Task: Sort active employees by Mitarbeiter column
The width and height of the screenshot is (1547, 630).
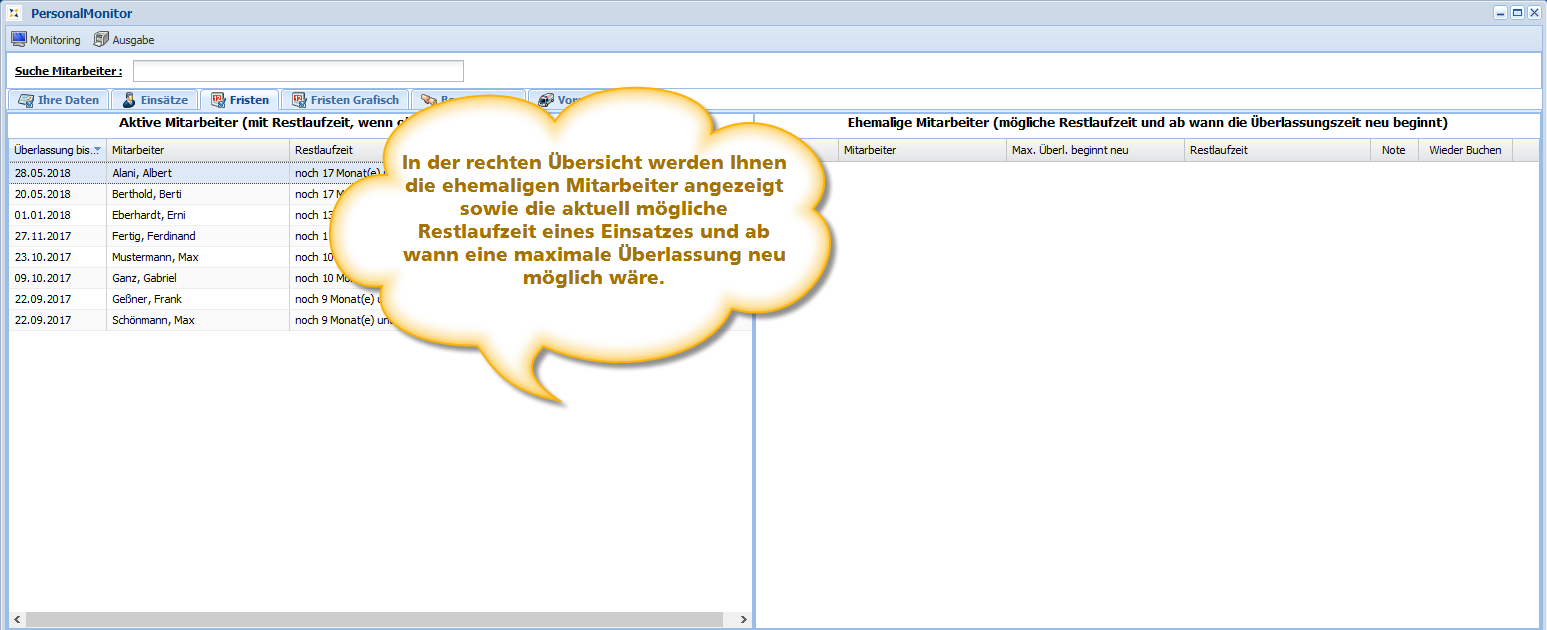Action: click(197, 150)
